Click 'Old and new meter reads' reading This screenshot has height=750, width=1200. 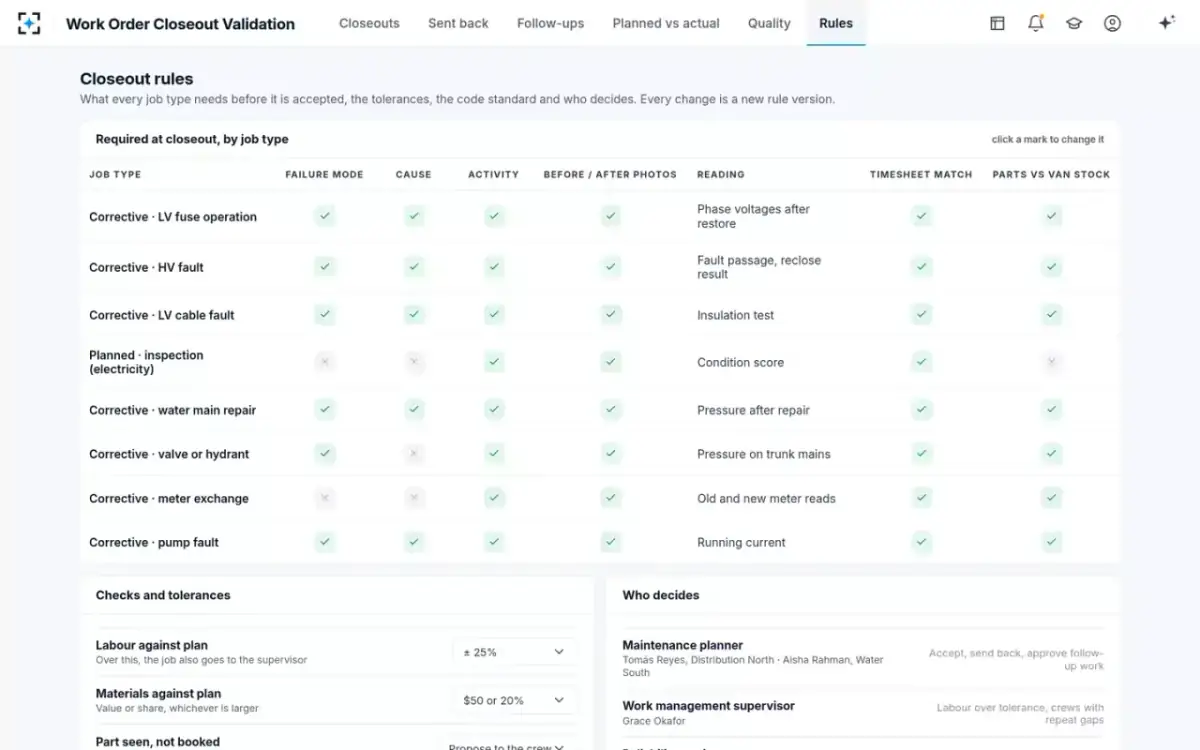pos(766,498)
